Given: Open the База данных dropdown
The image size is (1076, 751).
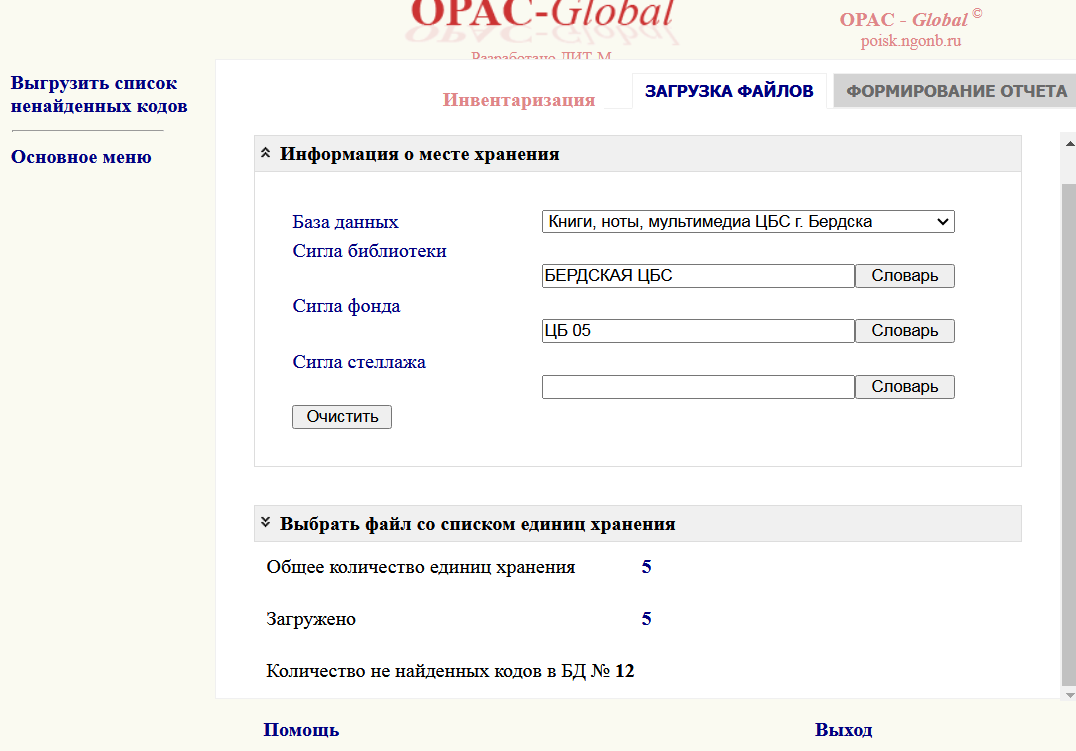Looking at the screenshot, I should [x=748, y=222].
